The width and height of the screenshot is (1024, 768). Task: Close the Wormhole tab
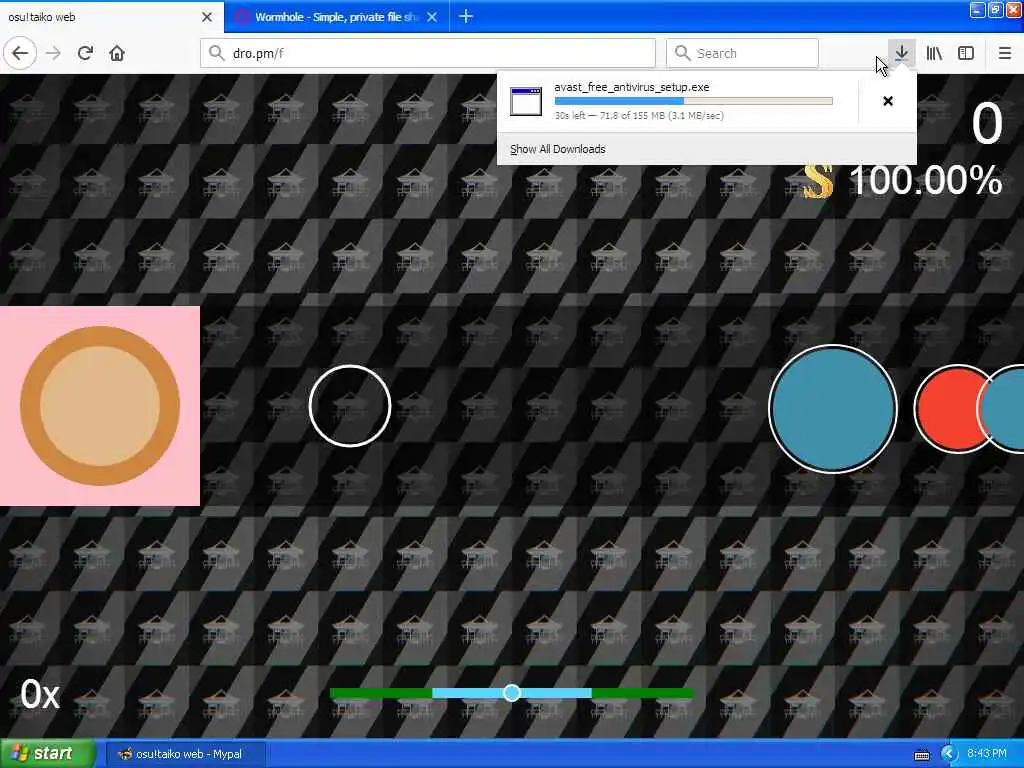(x=432, y=17)
